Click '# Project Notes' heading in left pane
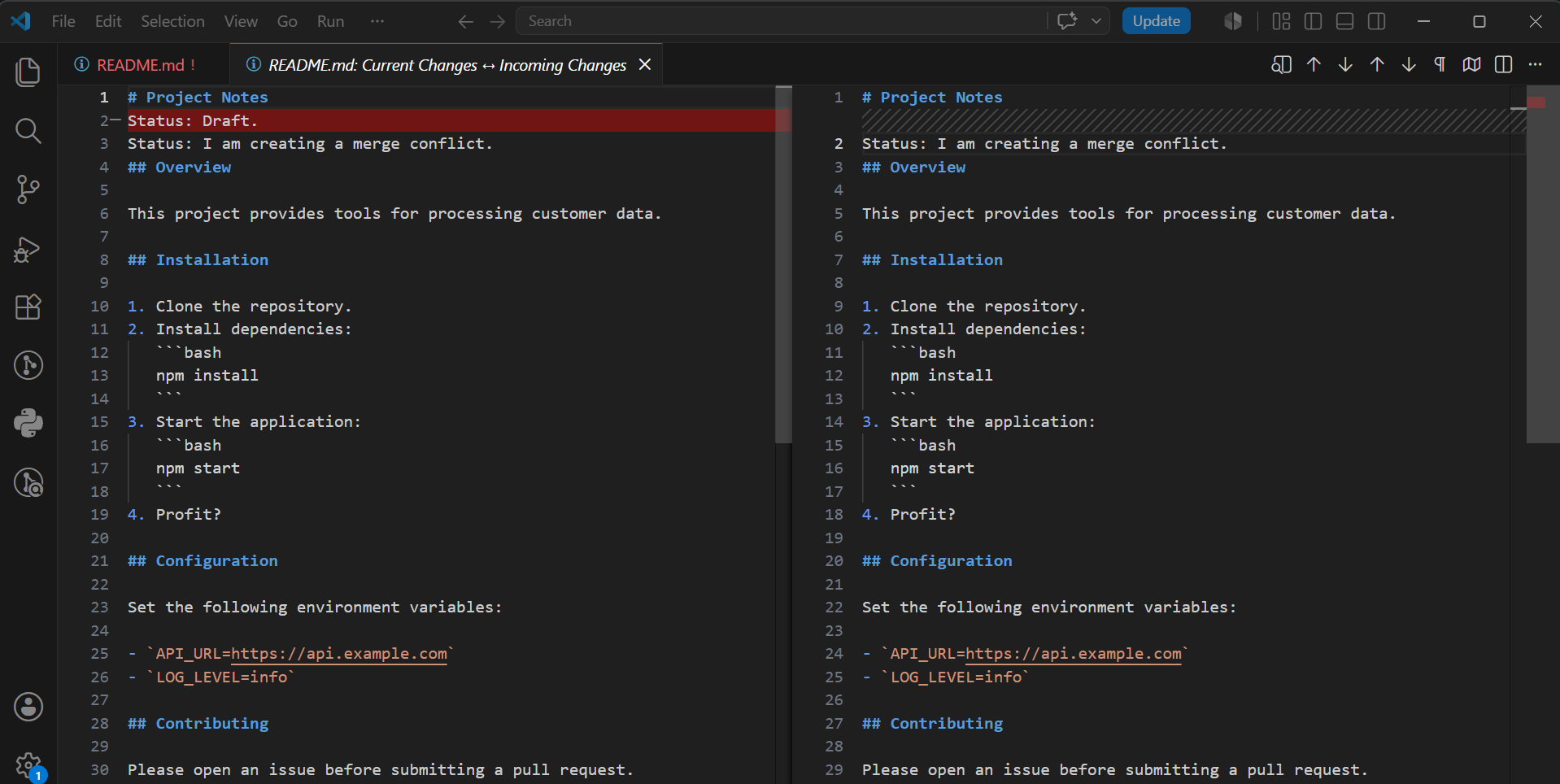Image resolution: width=1560 pixels, height=784 pixels. 198,97
